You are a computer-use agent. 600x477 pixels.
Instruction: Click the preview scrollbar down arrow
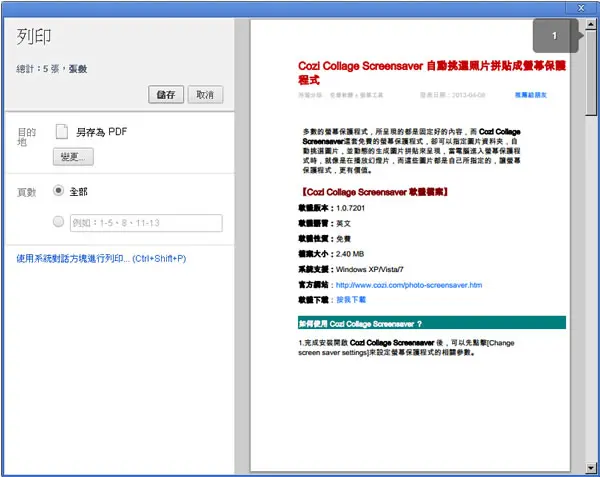click(x=591, y=467)
